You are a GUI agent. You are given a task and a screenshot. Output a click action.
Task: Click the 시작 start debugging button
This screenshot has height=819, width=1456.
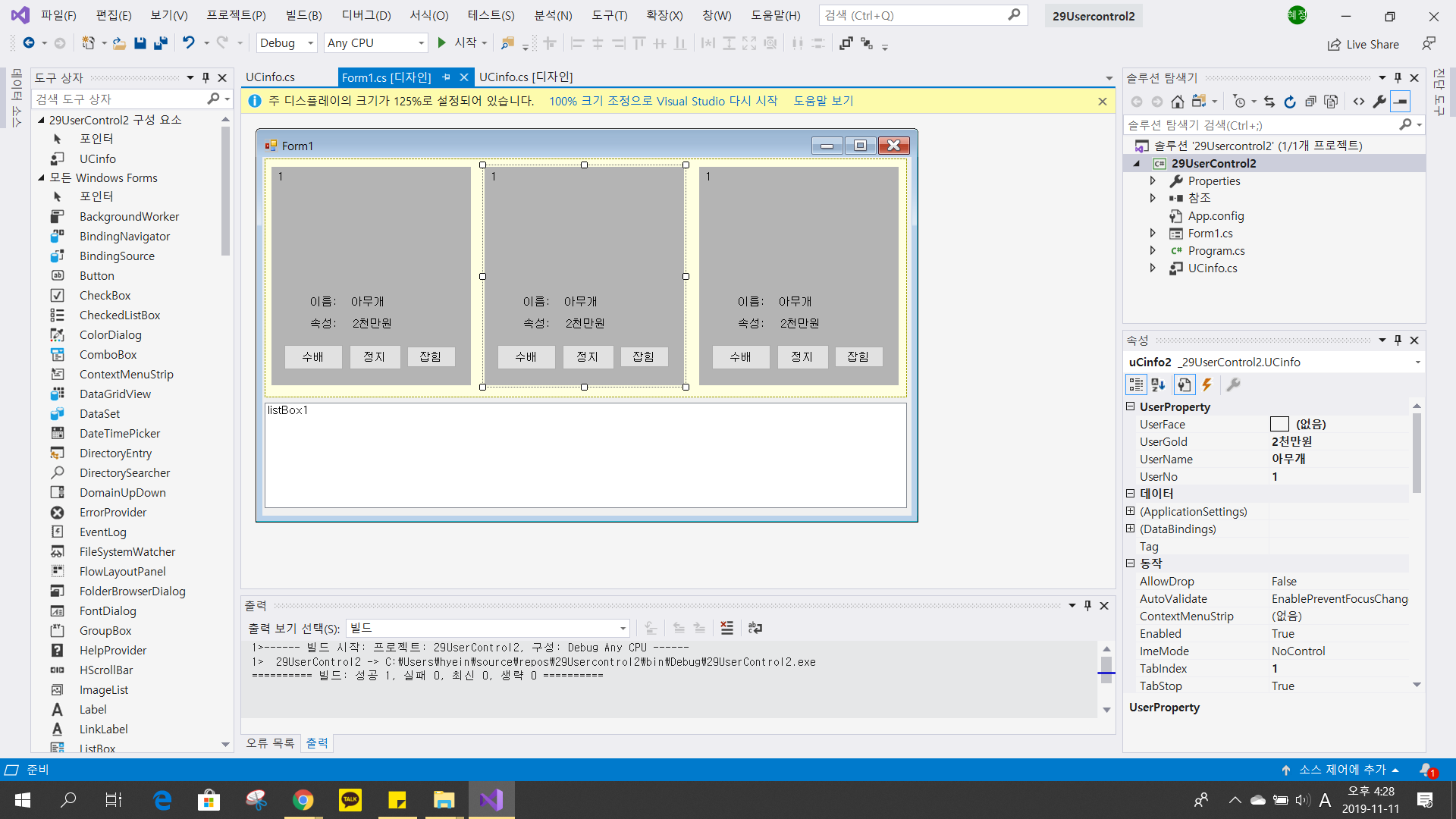click(458, 43)
